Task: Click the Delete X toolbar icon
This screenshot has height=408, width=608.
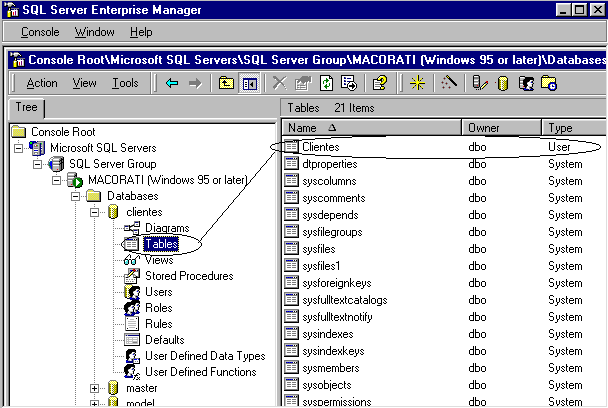Action: click(280, 83)
